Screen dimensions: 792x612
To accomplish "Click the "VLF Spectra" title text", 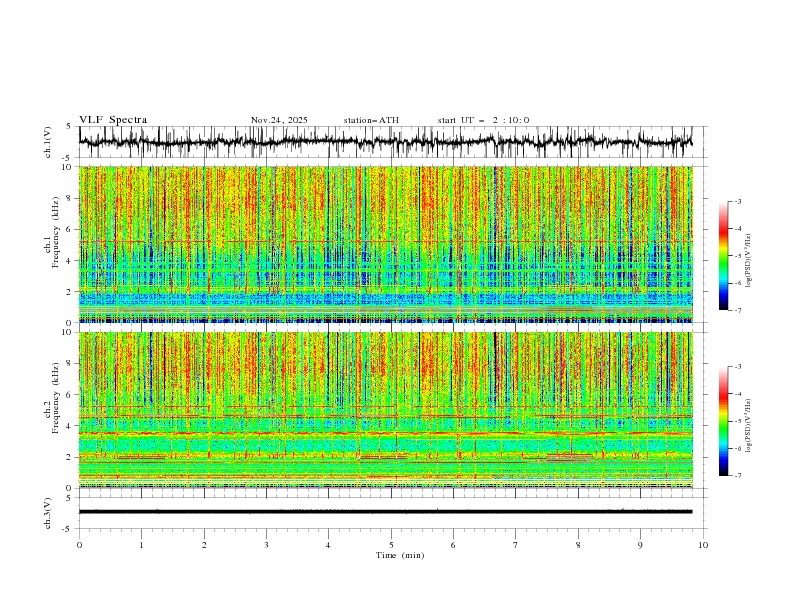I will click(x=113, y=120).
